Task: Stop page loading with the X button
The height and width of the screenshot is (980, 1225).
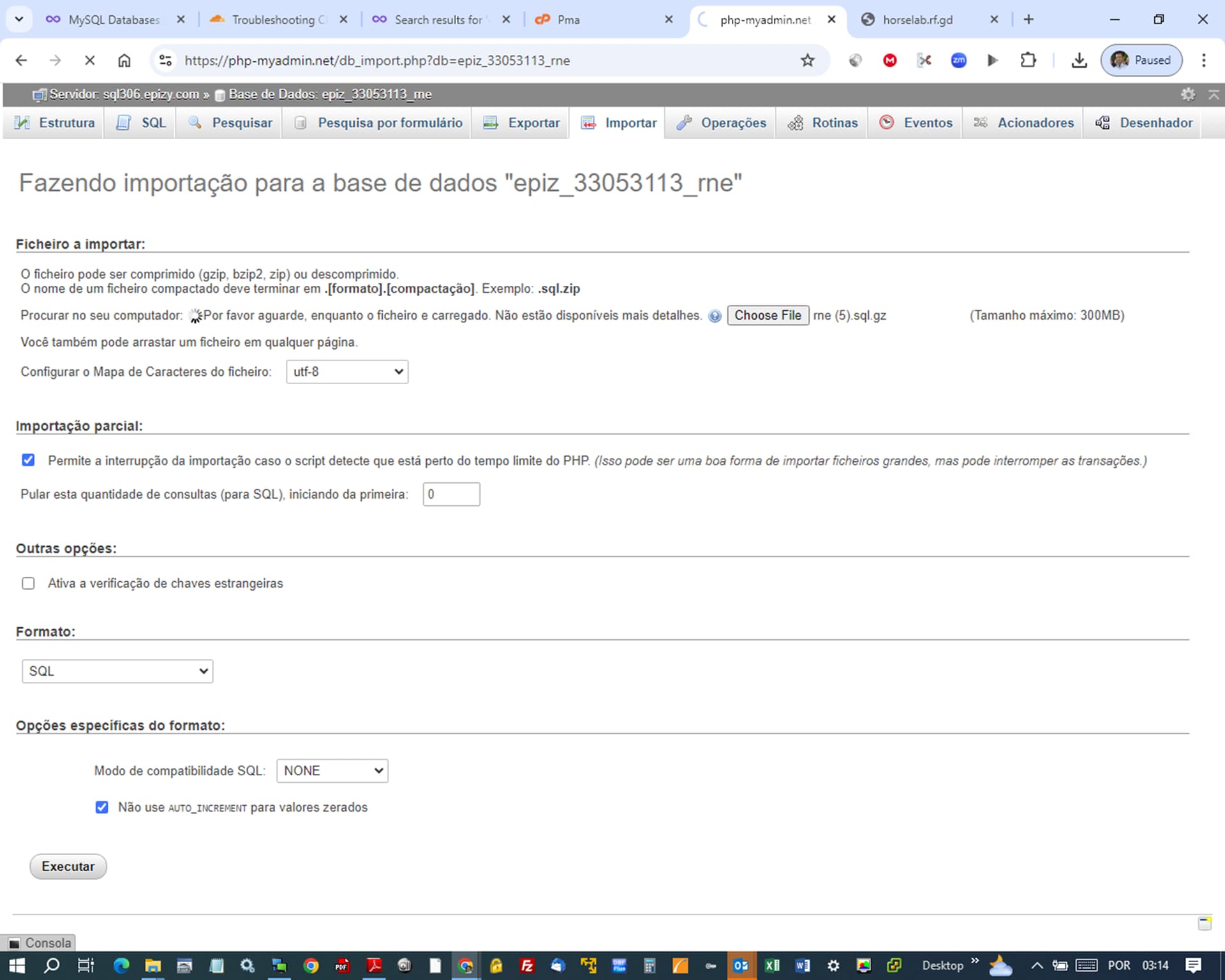Action: (x=90, y=60)
